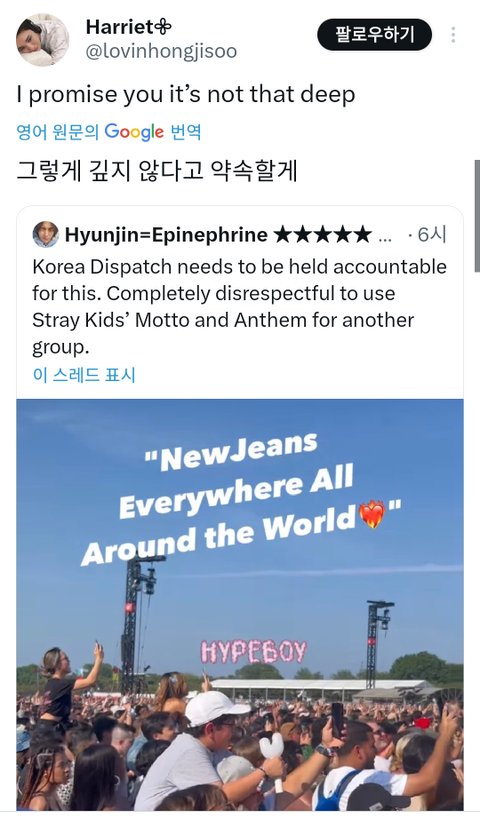The height and width of the screenshot is (818, 480).
Task: Click the flaming heart emoji in the caption
Action: pos(372,514)
